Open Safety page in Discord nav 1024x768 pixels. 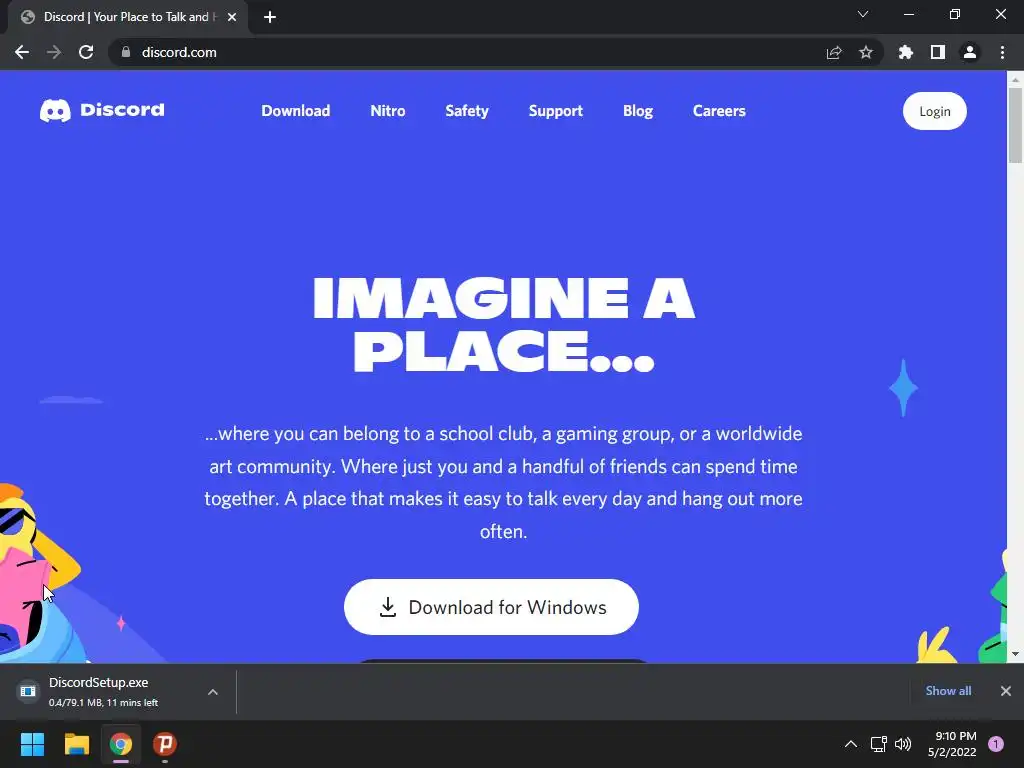pyautogui.click(x=467, y=111)
